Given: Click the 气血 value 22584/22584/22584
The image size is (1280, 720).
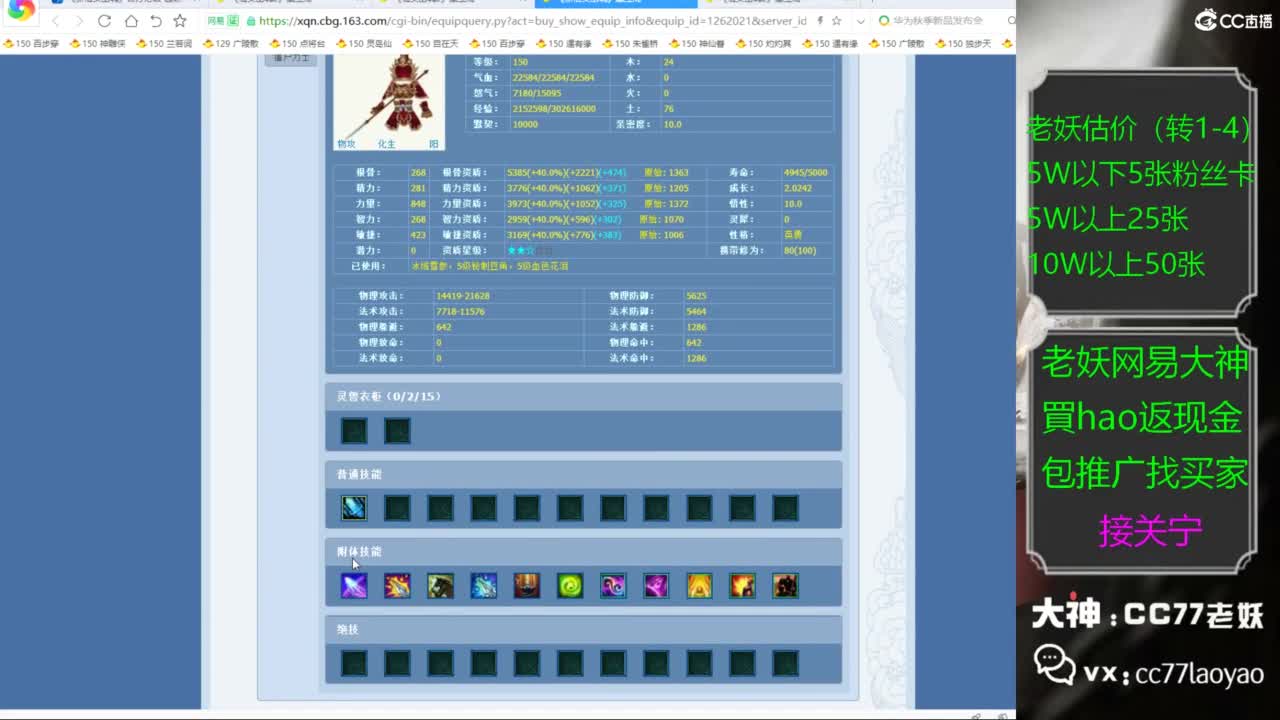Looking at the screenshot, I should 553,78.
